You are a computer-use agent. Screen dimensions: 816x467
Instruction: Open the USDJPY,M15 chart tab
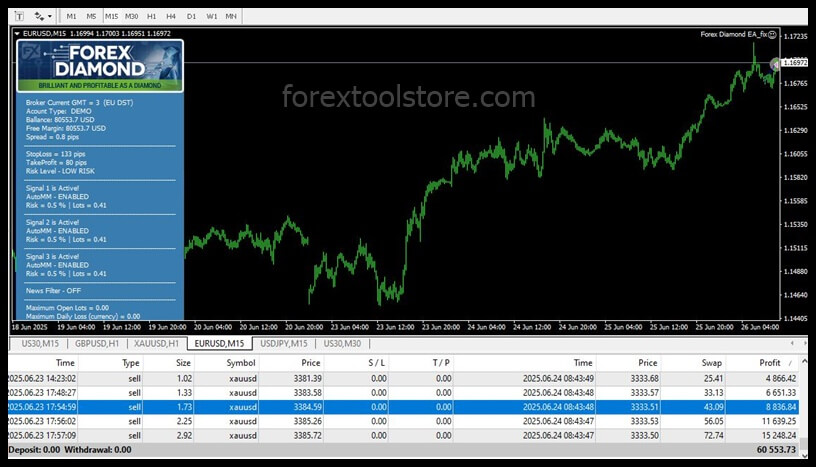[284, 344]
